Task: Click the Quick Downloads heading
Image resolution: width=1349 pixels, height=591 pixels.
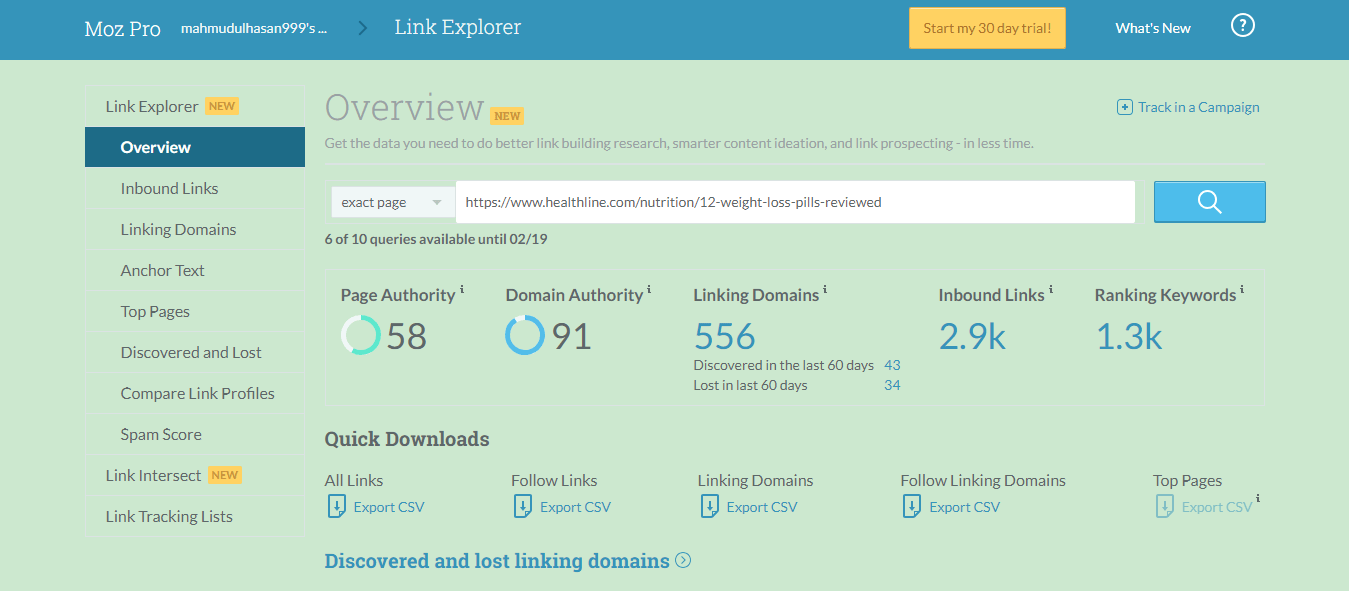Action: [x=407, y=439]
